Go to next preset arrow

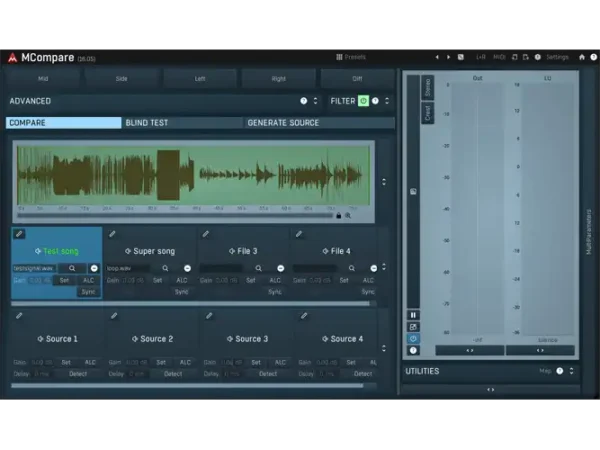(x=448, y=57)
